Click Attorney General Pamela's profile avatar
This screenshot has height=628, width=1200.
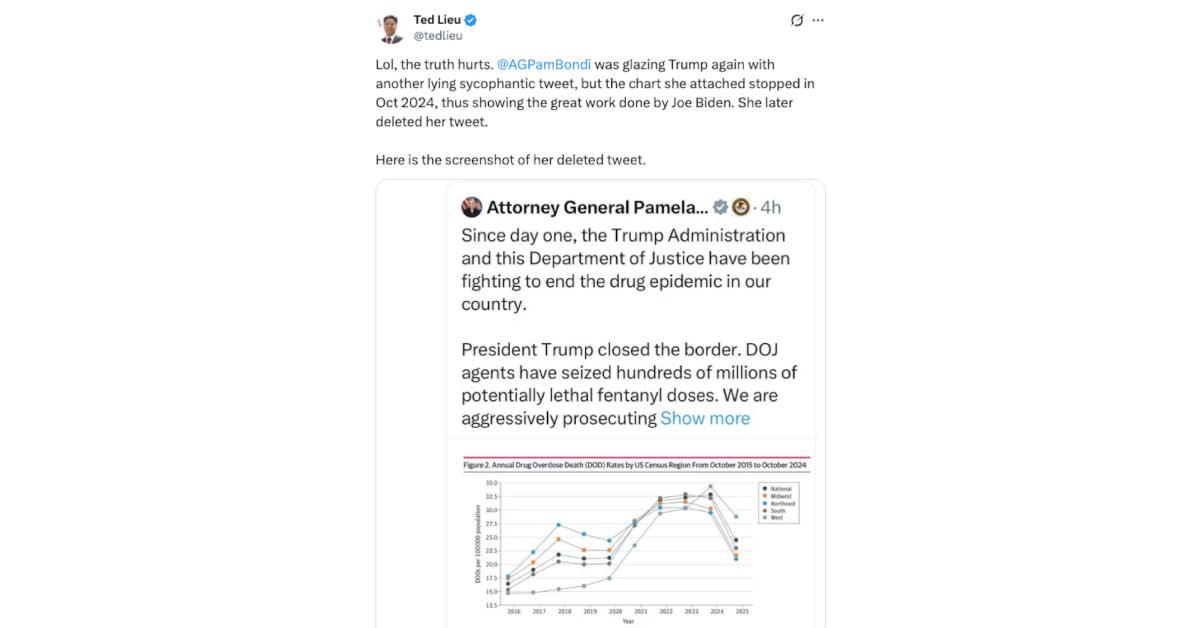coord(469,207)
